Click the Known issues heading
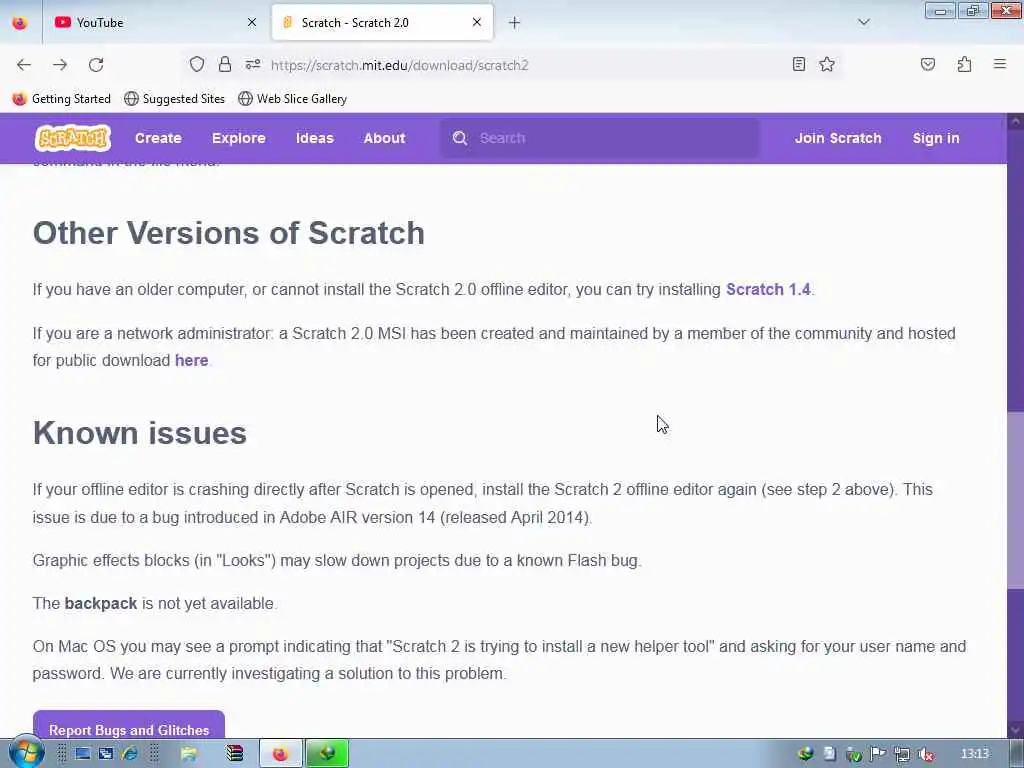This screenshot has height=768, width=1024. [x=140, y=433]
